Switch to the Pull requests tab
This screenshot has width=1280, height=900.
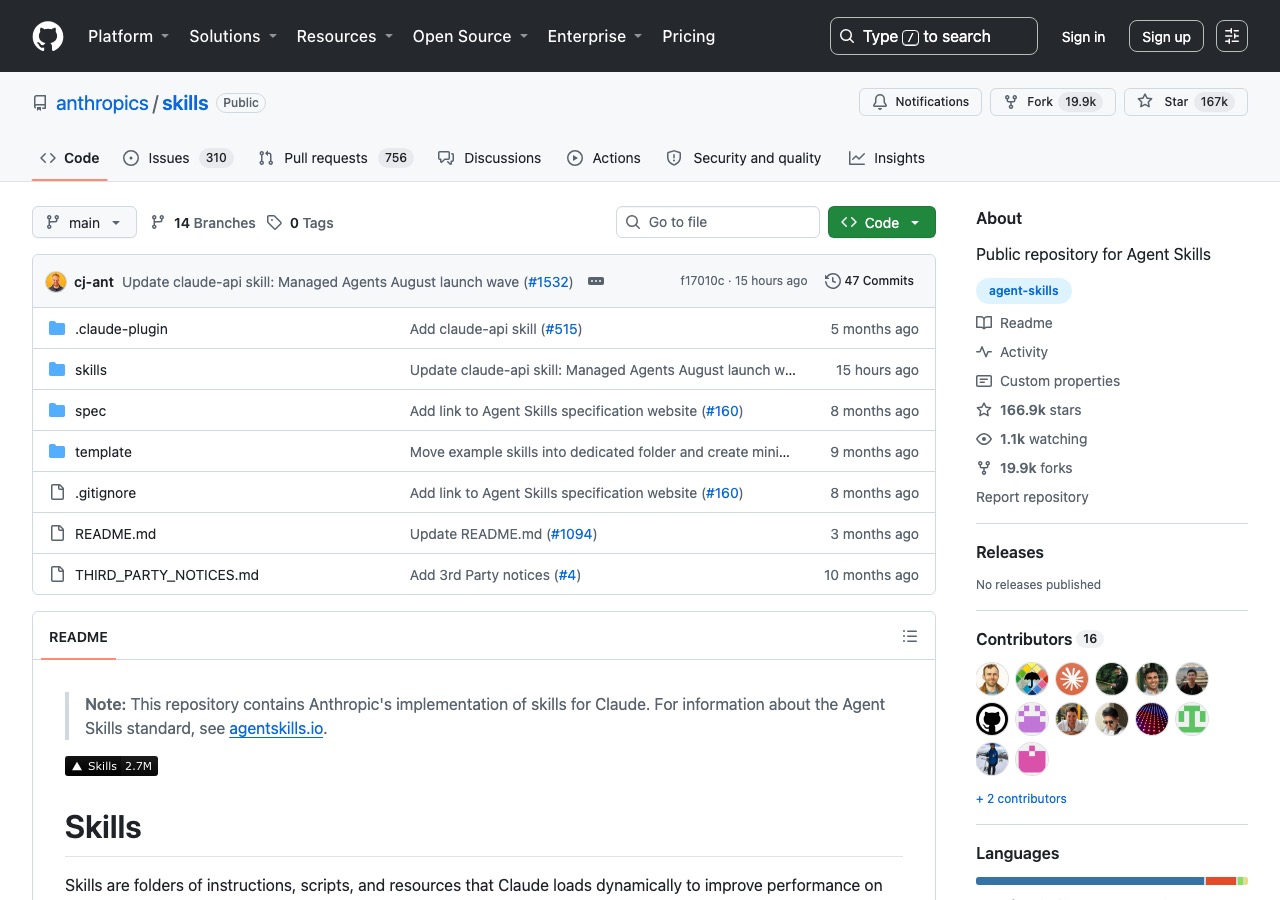coord(335,158)
